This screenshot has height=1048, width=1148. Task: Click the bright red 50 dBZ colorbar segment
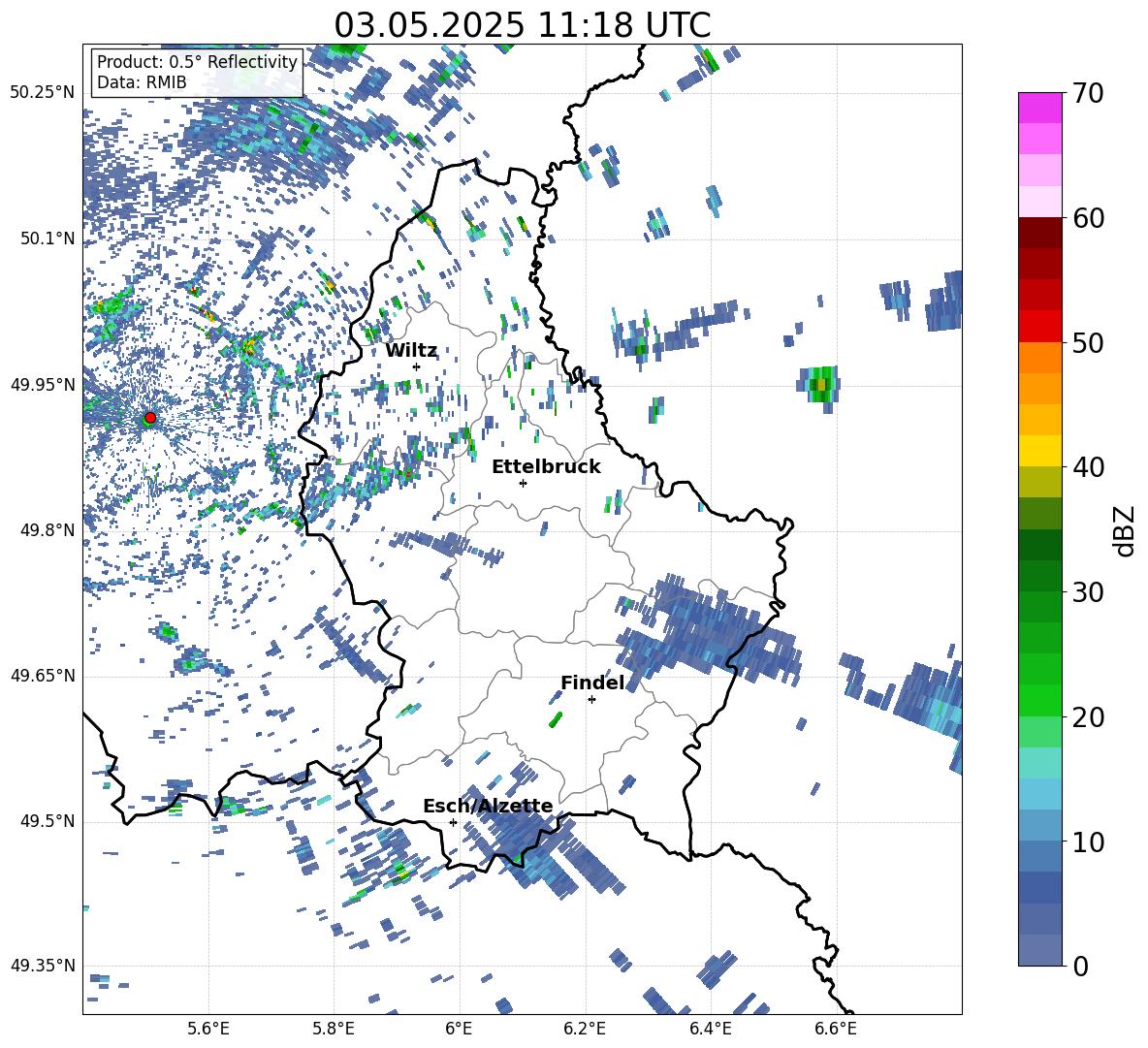point(1040,327)
